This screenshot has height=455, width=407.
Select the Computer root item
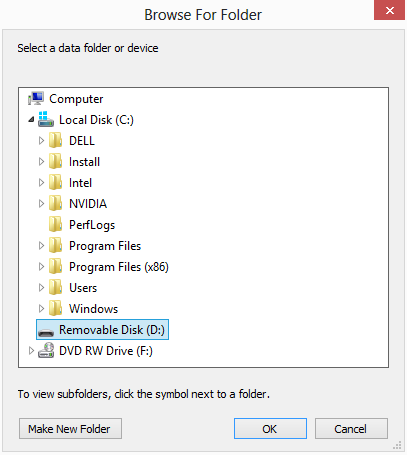tap(76, 99)
